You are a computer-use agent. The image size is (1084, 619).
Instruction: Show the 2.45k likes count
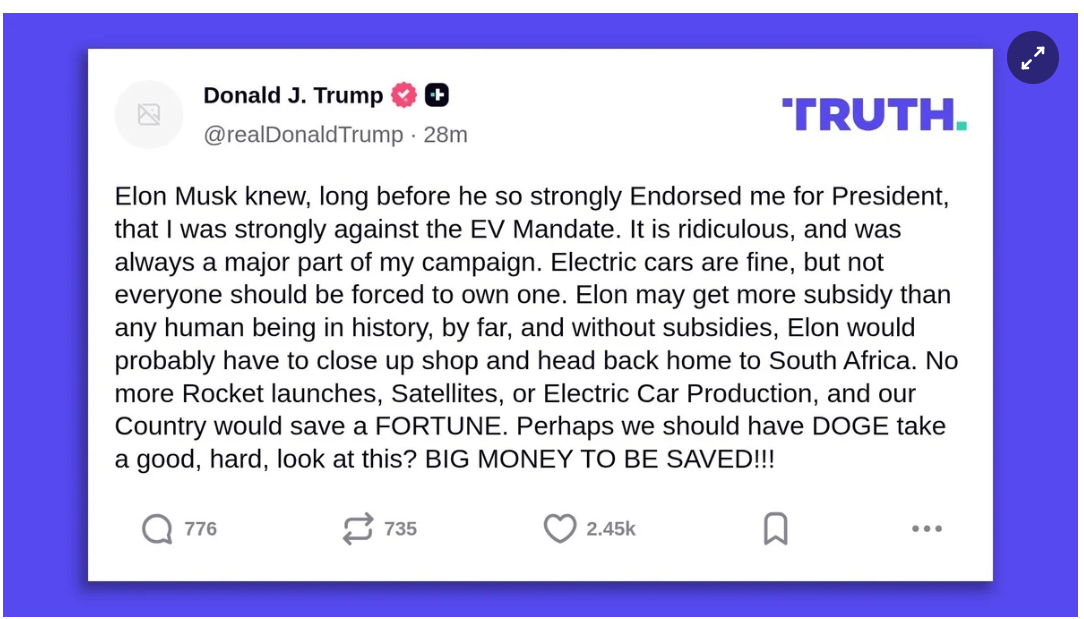610,529
